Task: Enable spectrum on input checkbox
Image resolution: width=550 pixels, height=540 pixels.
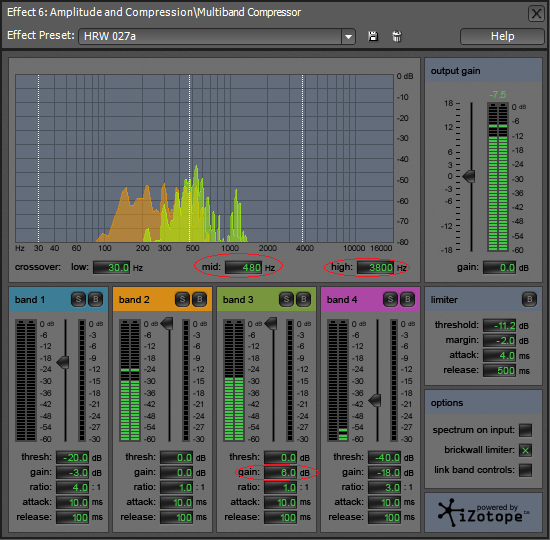Action: [x=525, y=430]
